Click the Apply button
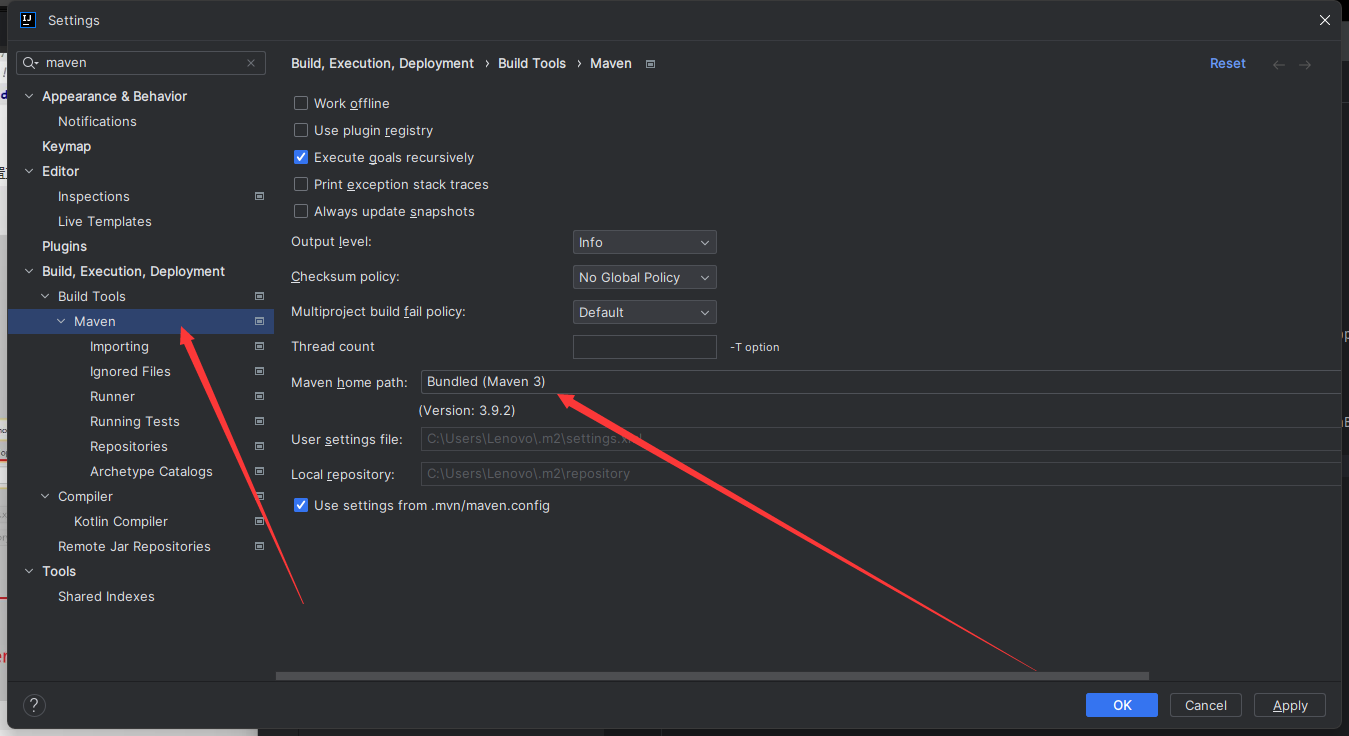 1290,705
